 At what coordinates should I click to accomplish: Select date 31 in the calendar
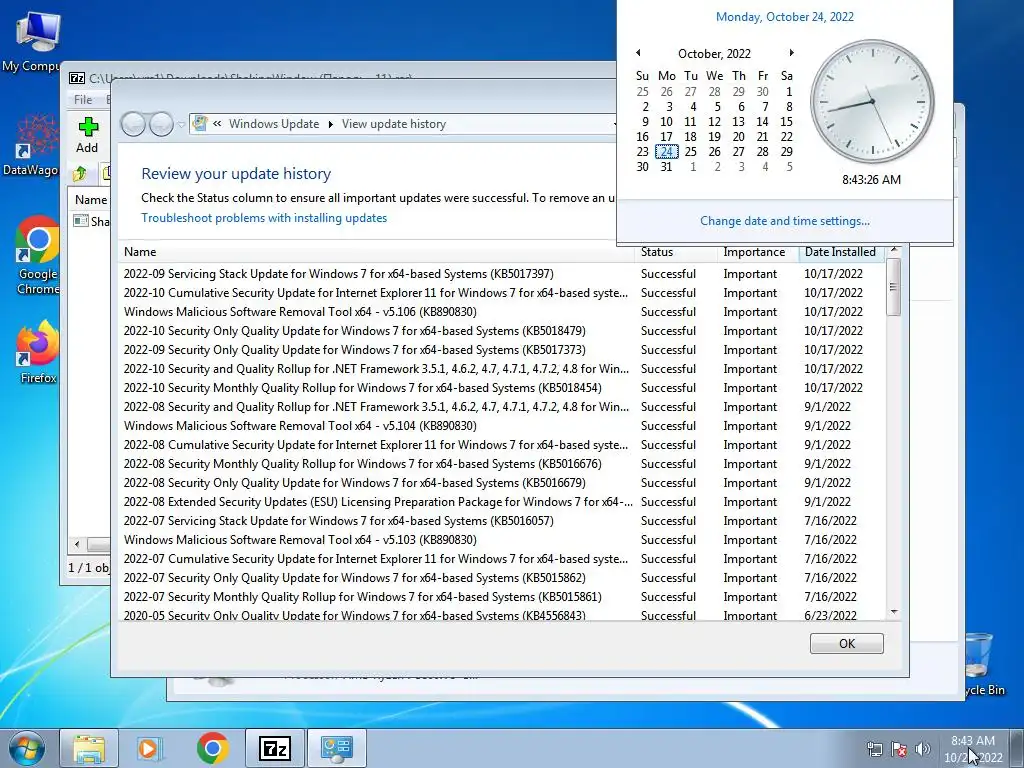pyautogui.click(x=666, y=167)
